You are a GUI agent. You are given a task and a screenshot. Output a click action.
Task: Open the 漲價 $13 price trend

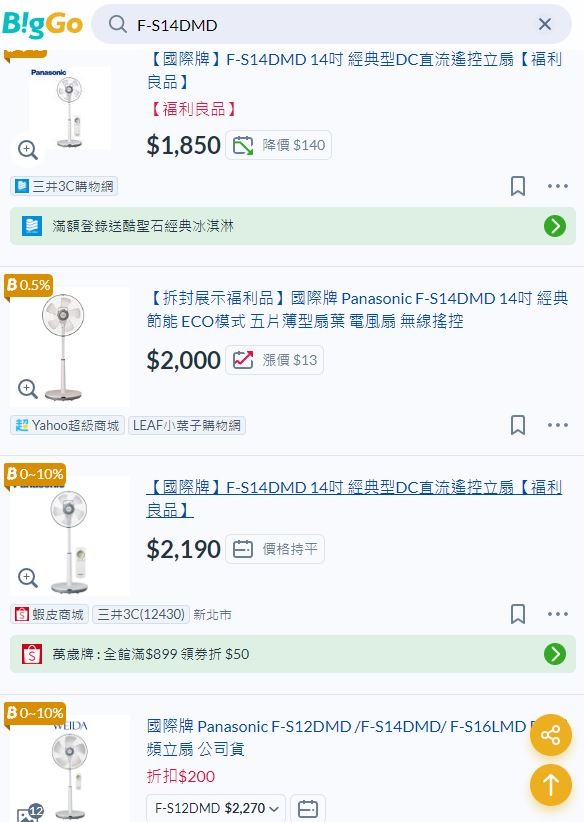[x=275, y=360]
